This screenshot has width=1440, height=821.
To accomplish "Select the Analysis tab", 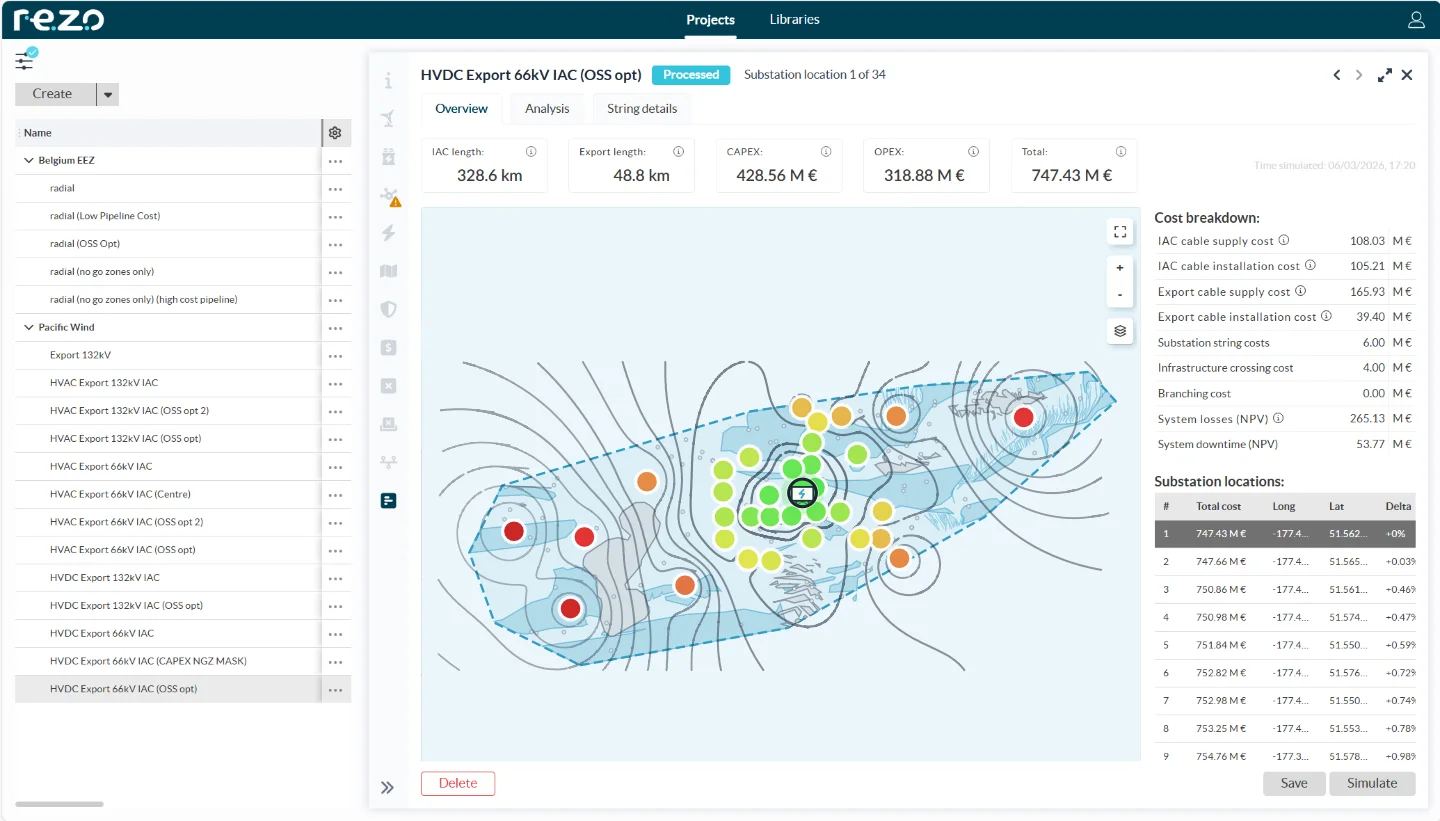I will [x=547, y=108].
